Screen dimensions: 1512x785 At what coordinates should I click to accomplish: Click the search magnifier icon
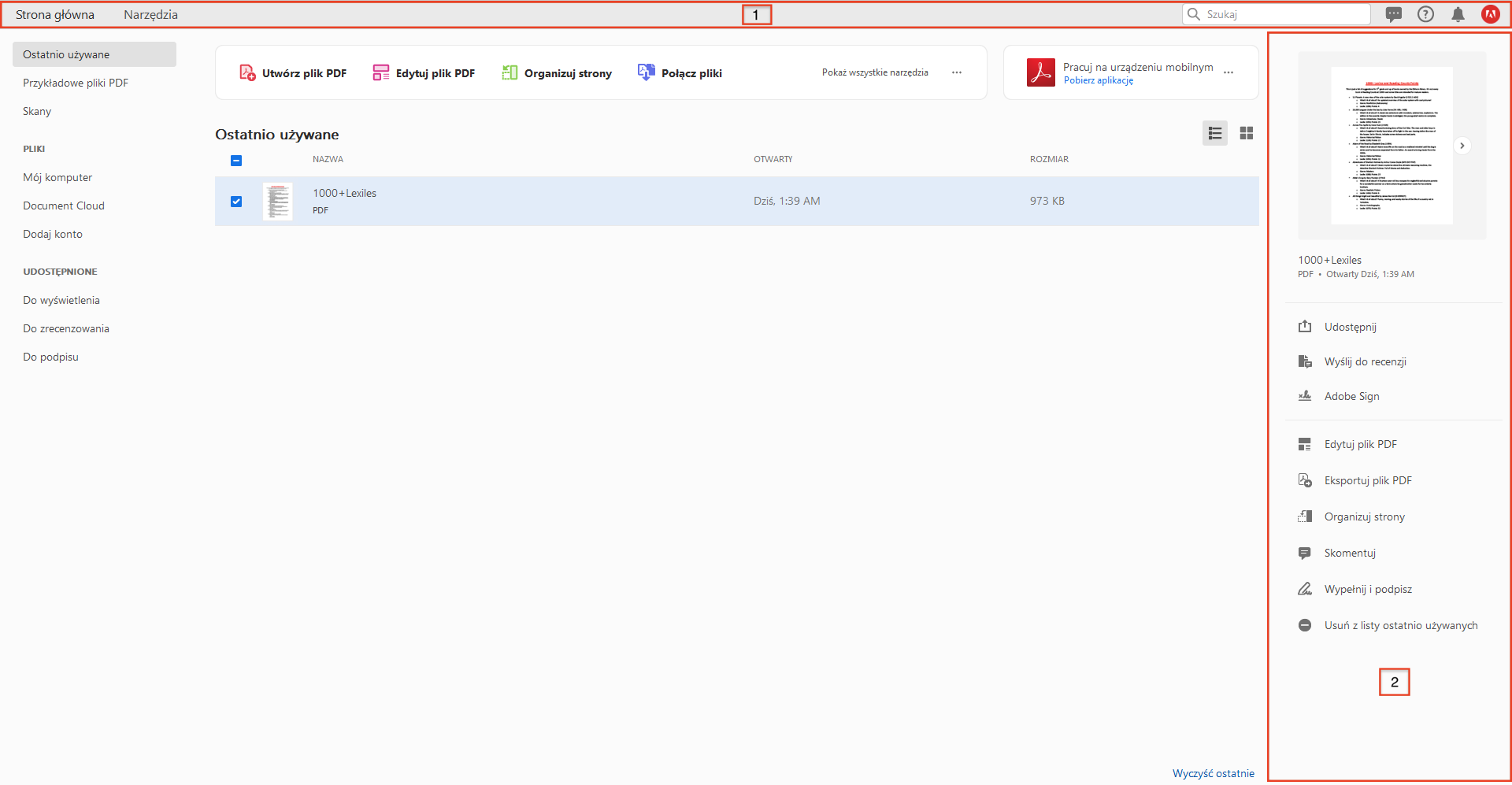point(1194,14)
